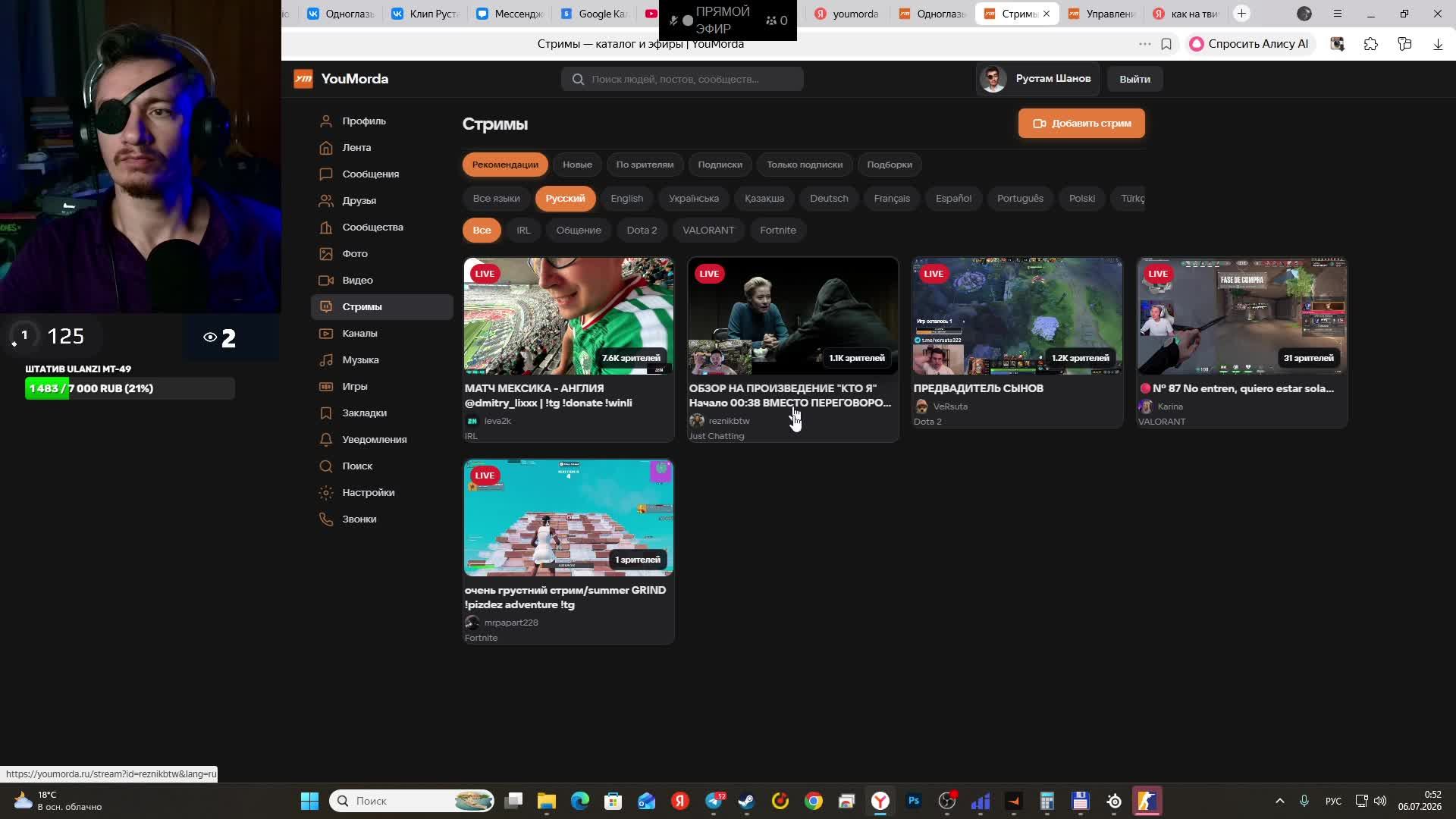Screen dimensions: 1456x819
Task: Open Karina's channel link
Action: point(1169,406)
